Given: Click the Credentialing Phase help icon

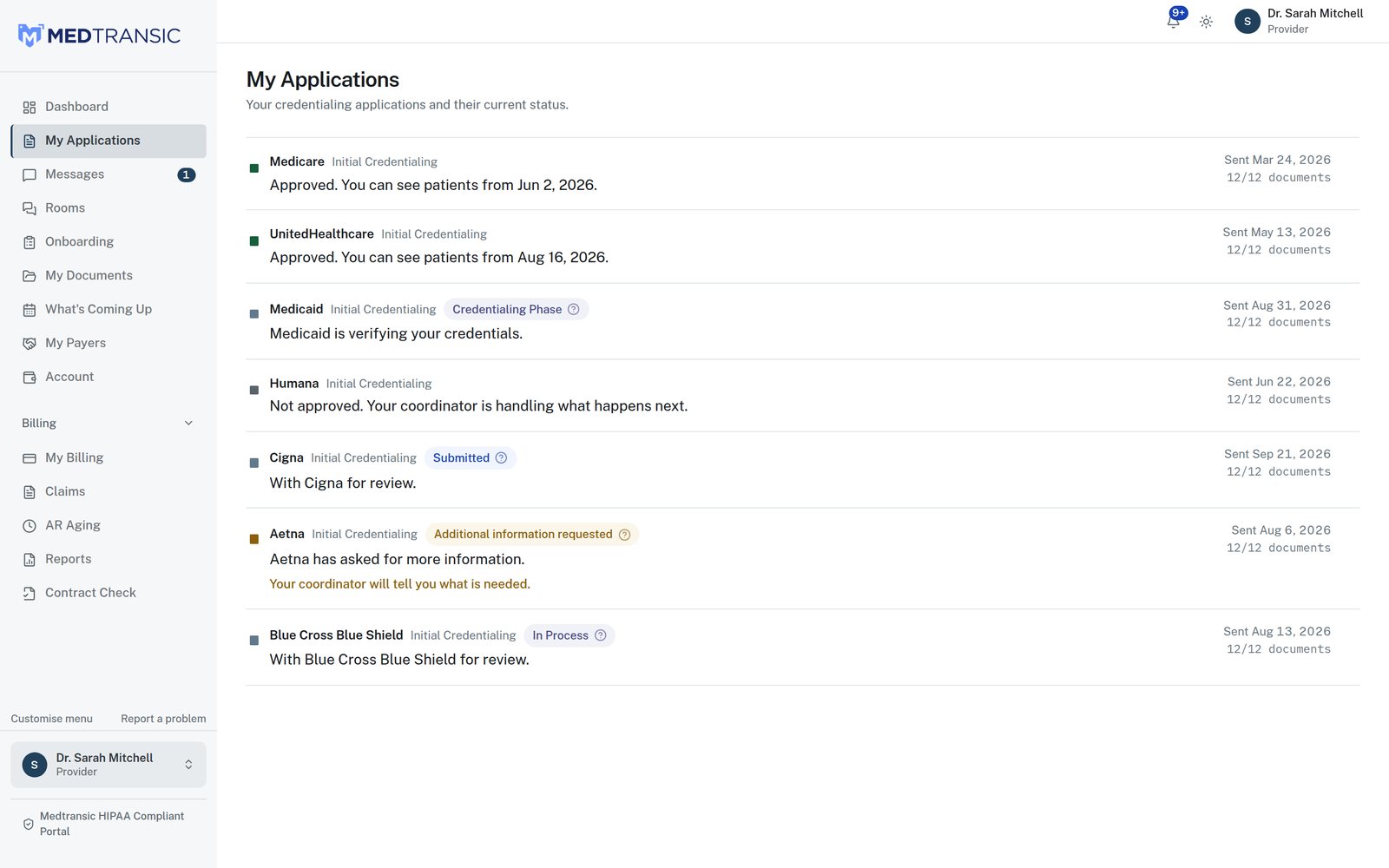Looking at the screenshot, I should click(x=574, y=310).
